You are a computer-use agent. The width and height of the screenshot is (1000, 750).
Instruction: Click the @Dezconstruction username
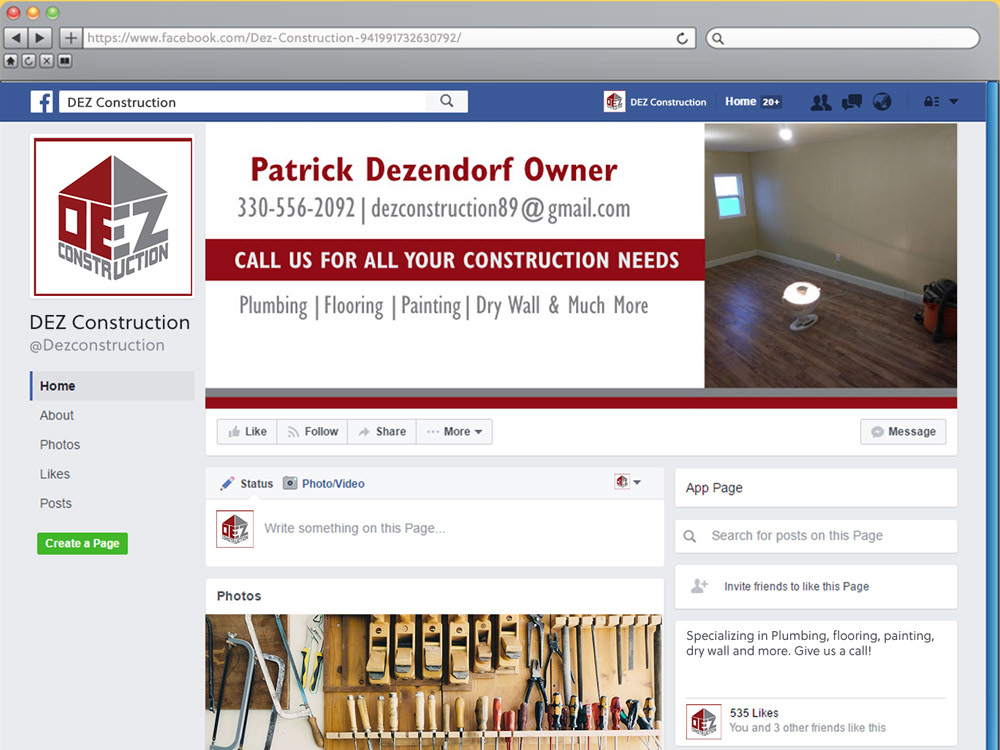click(x=97, y=345)
